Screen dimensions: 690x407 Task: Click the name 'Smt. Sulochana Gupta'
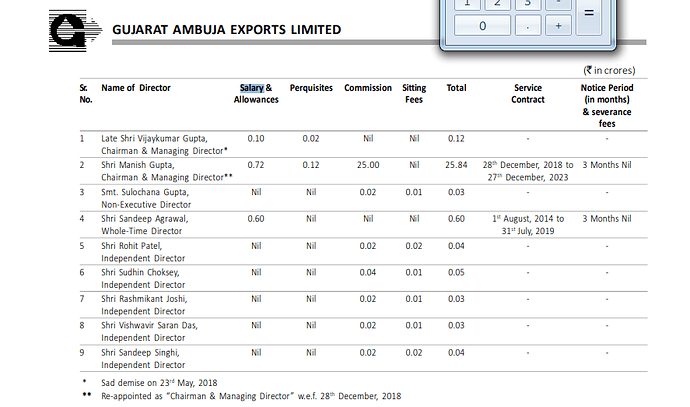145,192
